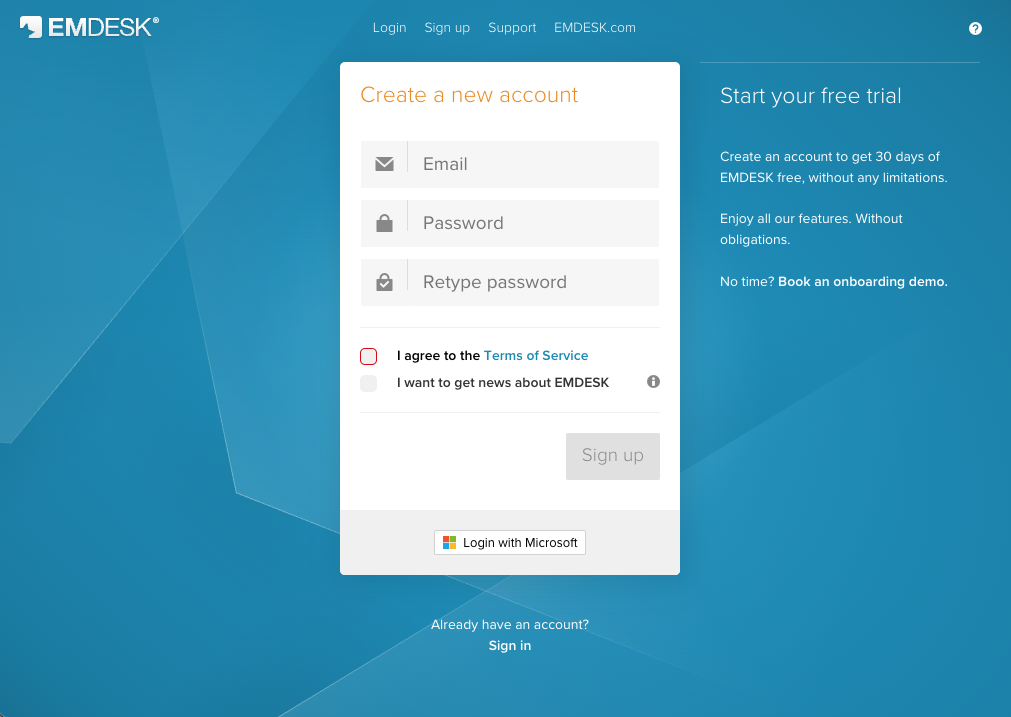
Task: Open Support in the top navigation
Action: [x=512, y=28]
